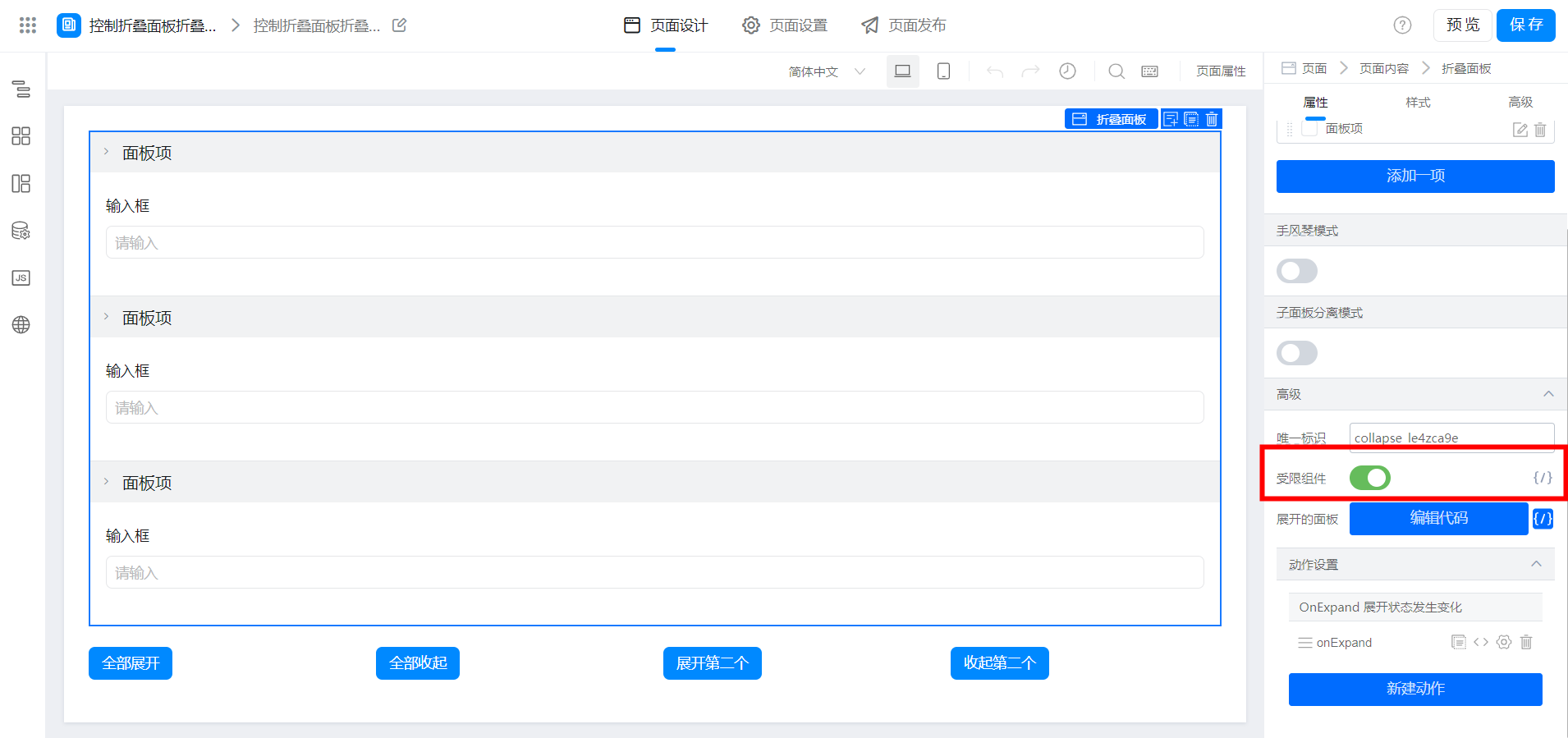Open the outline tree sidebar icon

pyautogui.click(x=21, y=89)
